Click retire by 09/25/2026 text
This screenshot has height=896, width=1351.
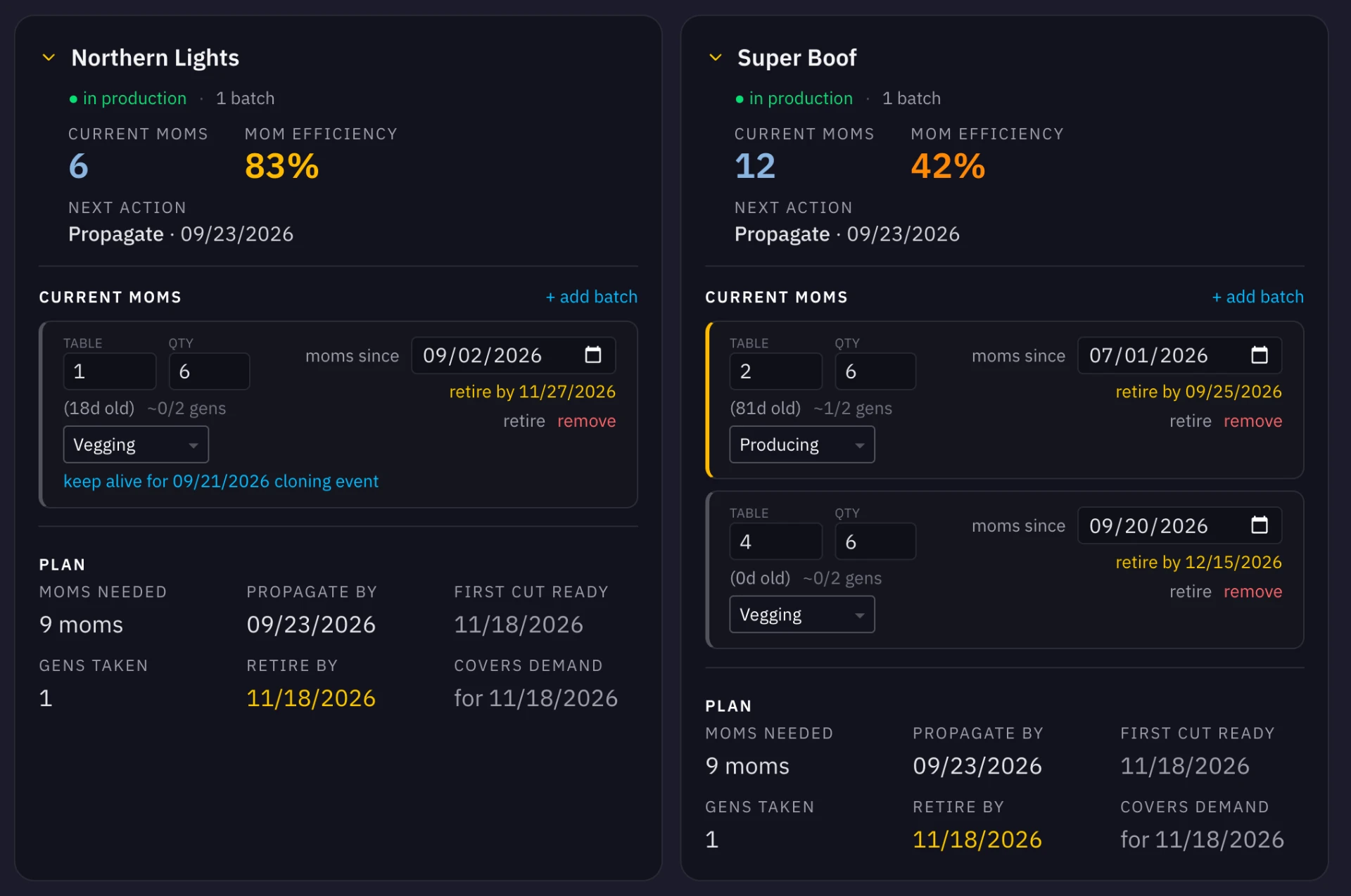pos(1199,392)
